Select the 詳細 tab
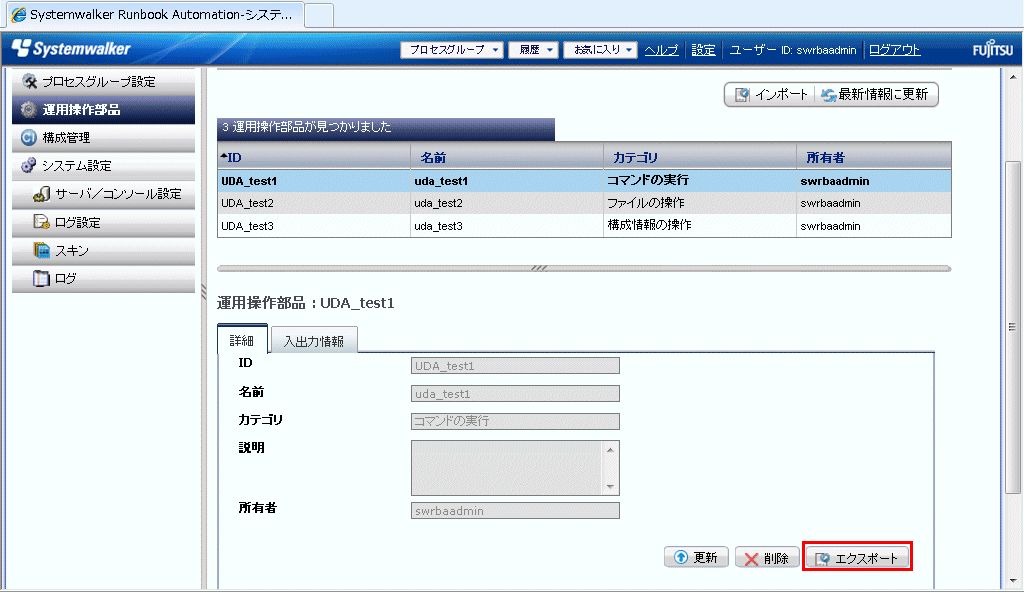The width and height of the screenshot is (1024, 592). pos(242,340)
